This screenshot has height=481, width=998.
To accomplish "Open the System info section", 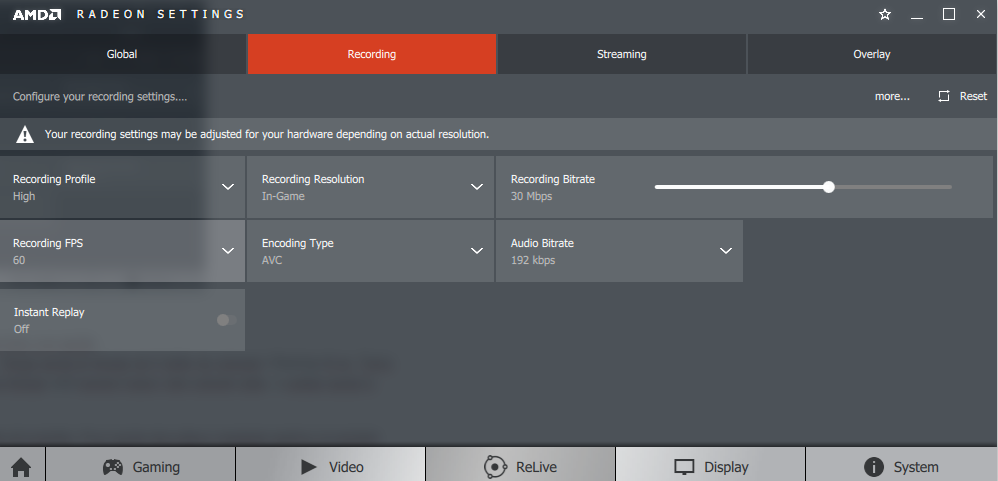I will [901, 466].
